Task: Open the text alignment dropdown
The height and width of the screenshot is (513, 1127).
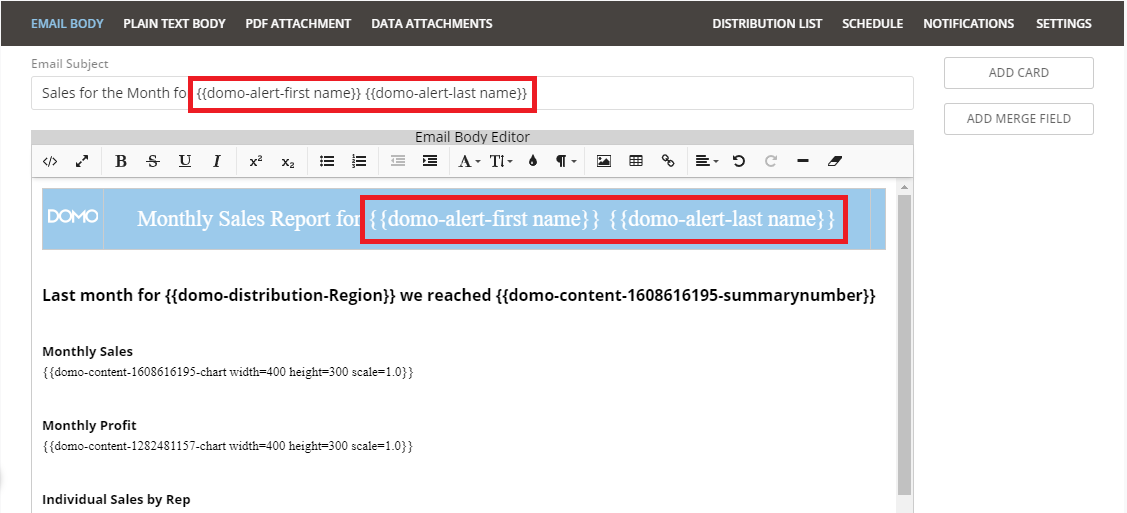Action: (707, 162)
